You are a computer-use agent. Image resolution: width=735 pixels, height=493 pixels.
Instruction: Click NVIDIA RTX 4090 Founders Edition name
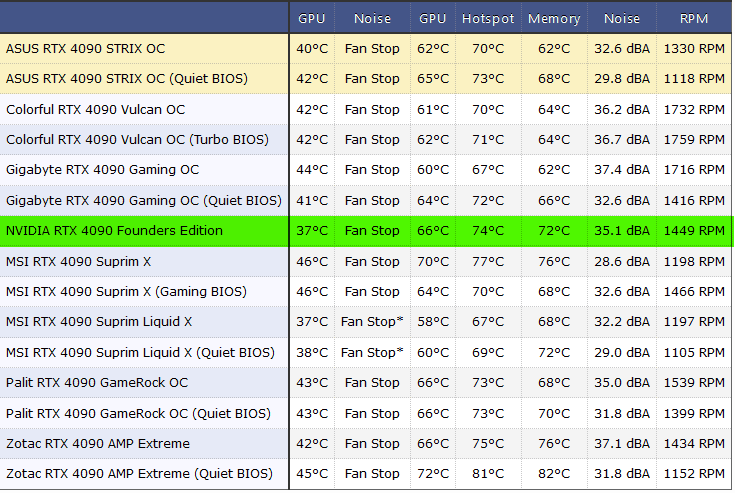tap(114, 231)
